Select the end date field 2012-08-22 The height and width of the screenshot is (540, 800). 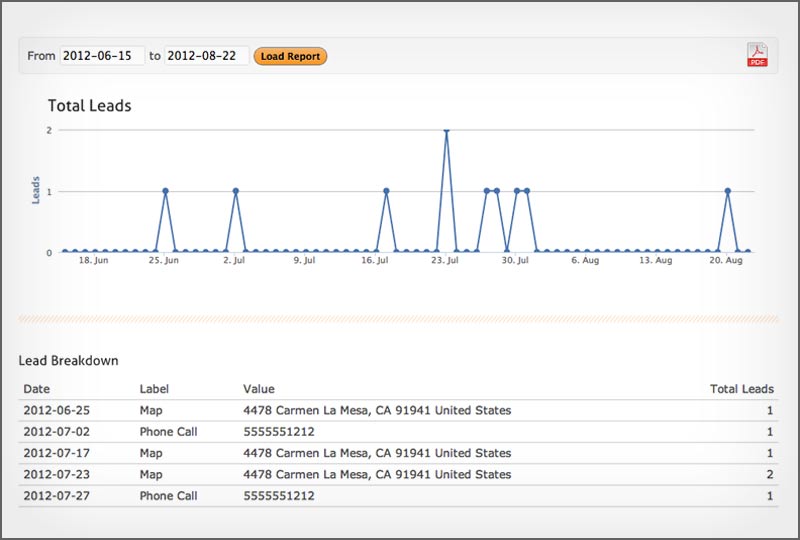pos(206,56)
